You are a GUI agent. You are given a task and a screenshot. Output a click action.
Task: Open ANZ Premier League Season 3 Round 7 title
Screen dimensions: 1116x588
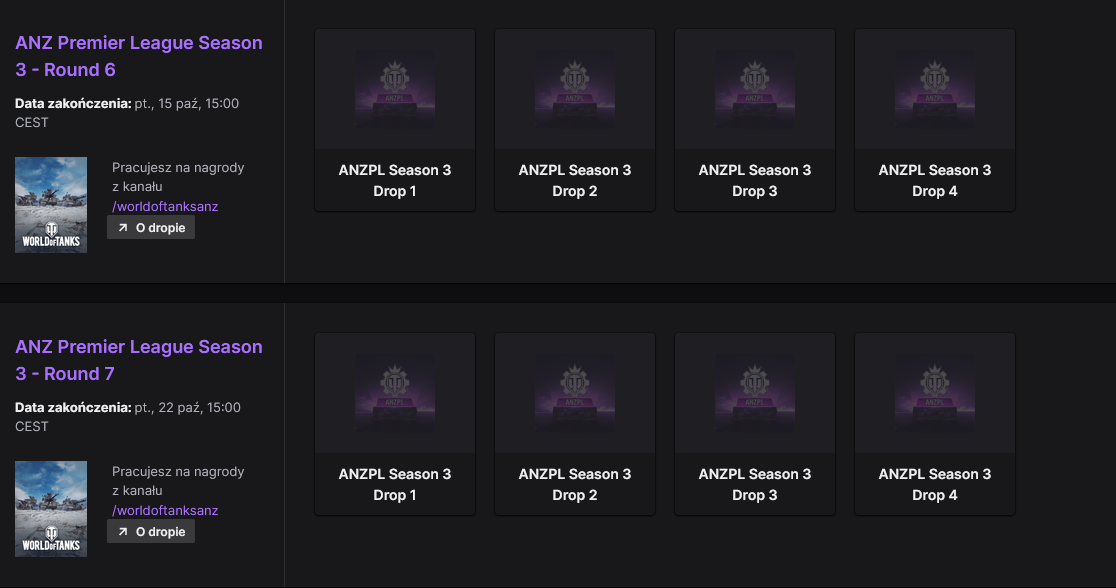coord(139,360)
